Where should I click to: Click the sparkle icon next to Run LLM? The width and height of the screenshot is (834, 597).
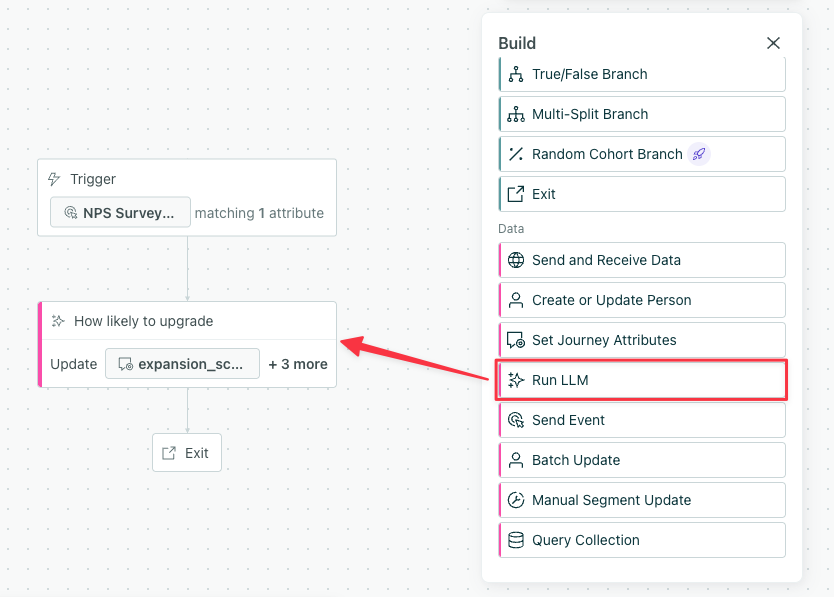(x=516, y=380)
